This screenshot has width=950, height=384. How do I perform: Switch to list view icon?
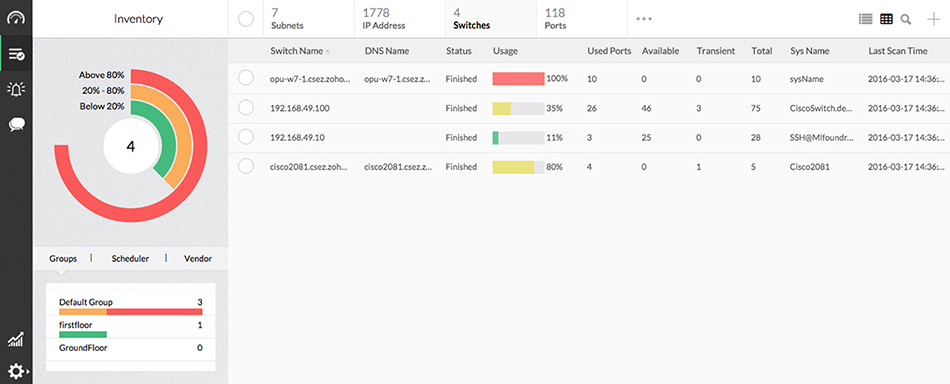pos(866,19)
